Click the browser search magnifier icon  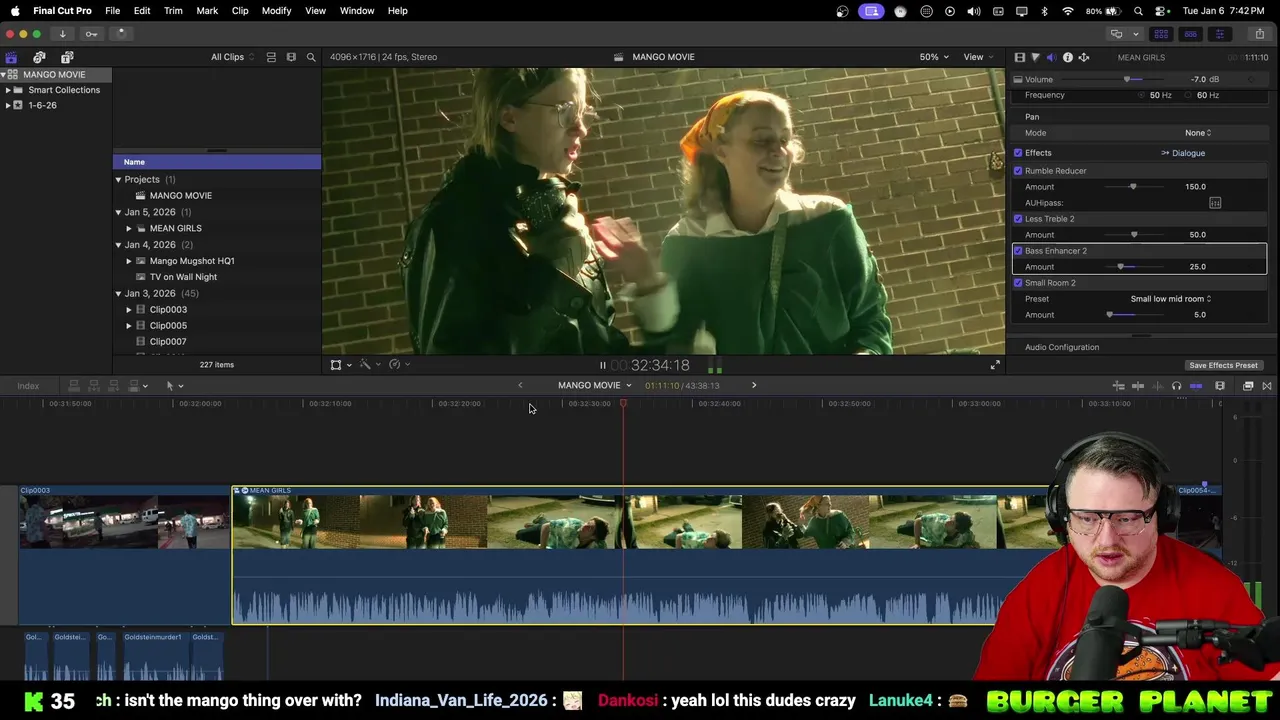tap(311, 57)
